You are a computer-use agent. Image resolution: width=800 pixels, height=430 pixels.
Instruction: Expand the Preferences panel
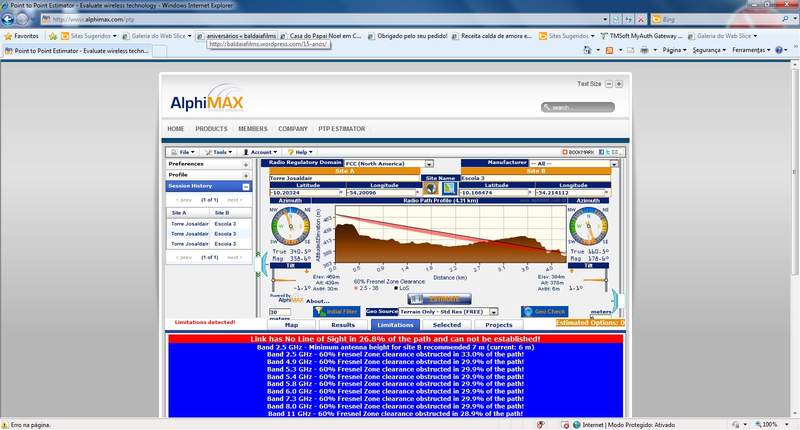click(x=246, y=163)
